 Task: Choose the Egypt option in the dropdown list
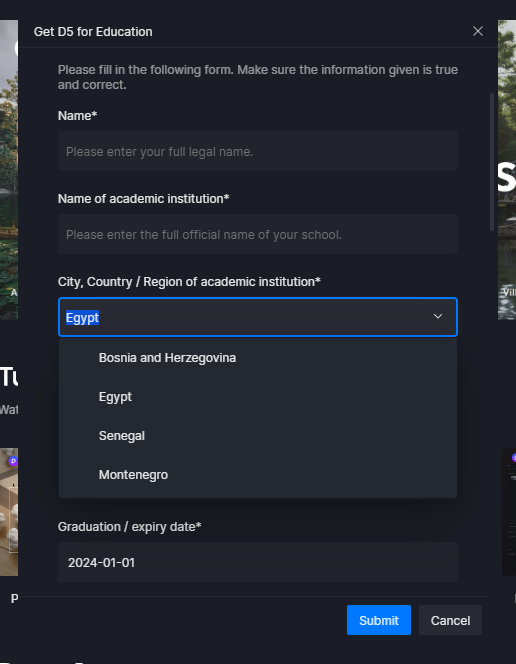(258, 397)
